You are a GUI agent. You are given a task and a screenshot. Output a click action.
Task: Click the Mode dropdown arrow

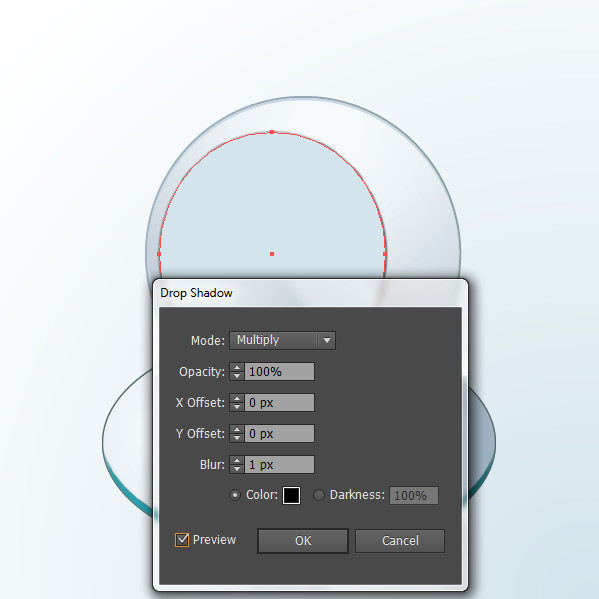click(x=327, y=340)
